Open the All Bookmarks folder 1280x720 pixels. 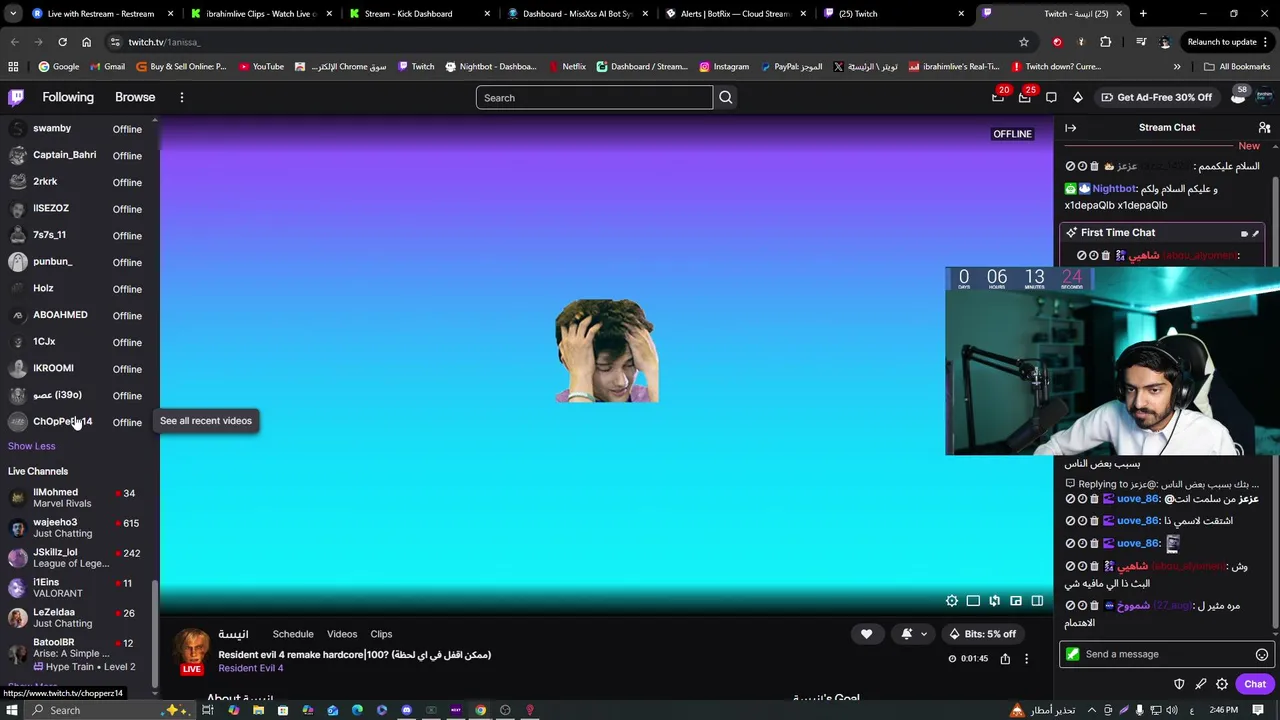[1237, 67]
